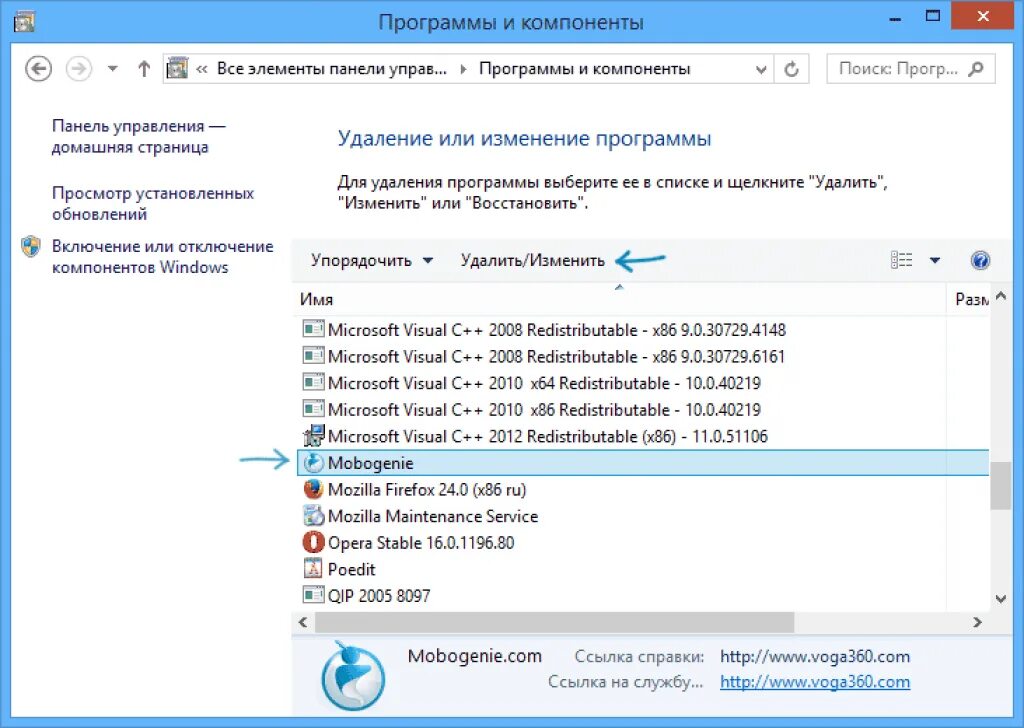Open the underlined voga360.com support link
Screen dimensions: 1024x728
click(x=815, y=682)
